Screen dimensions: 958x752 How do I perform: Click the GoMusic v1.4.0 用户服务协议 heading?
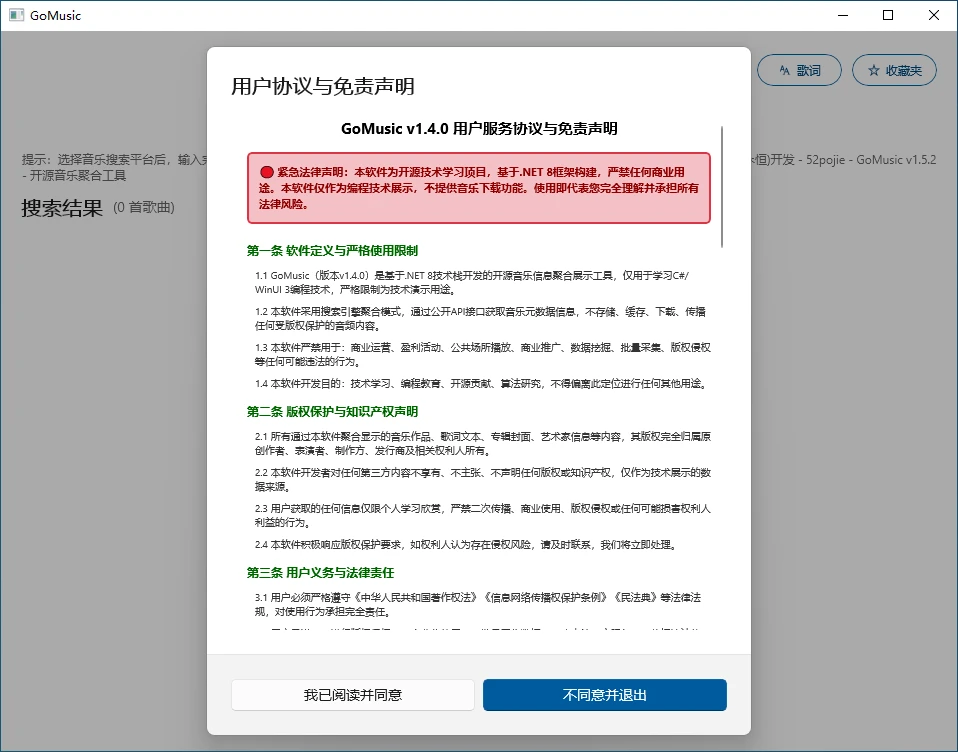click(x=479, y=129)
